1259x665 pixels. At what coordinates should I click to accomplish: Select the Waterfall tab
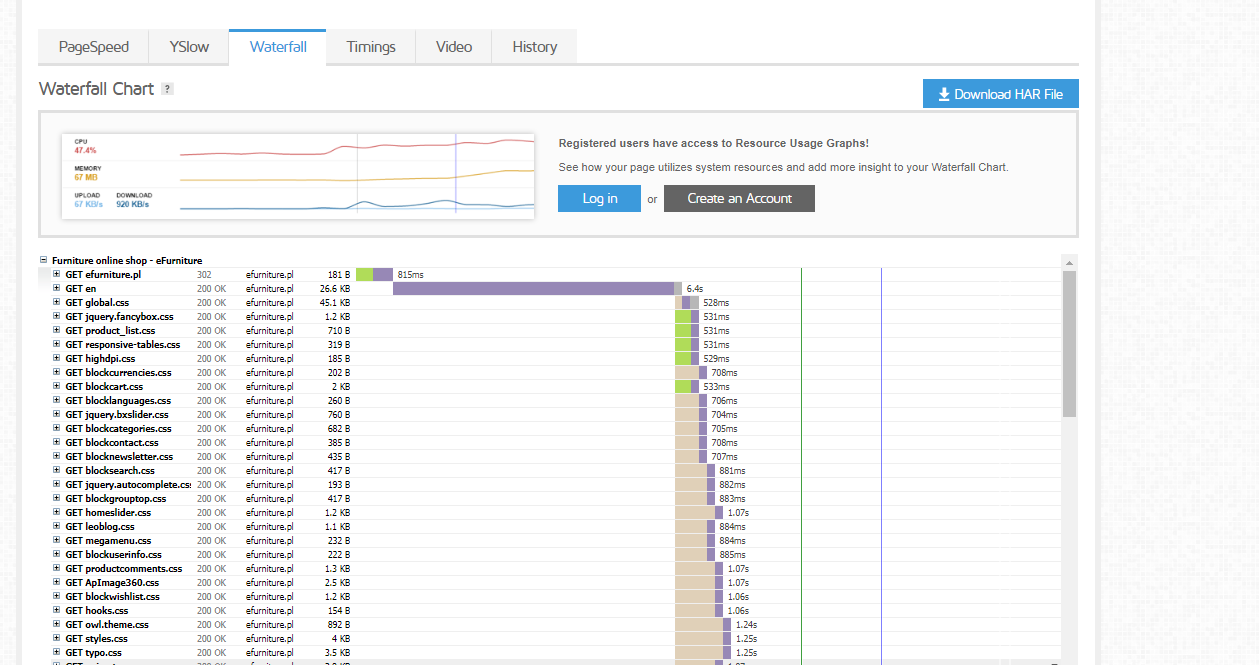(x=278, y=47)
